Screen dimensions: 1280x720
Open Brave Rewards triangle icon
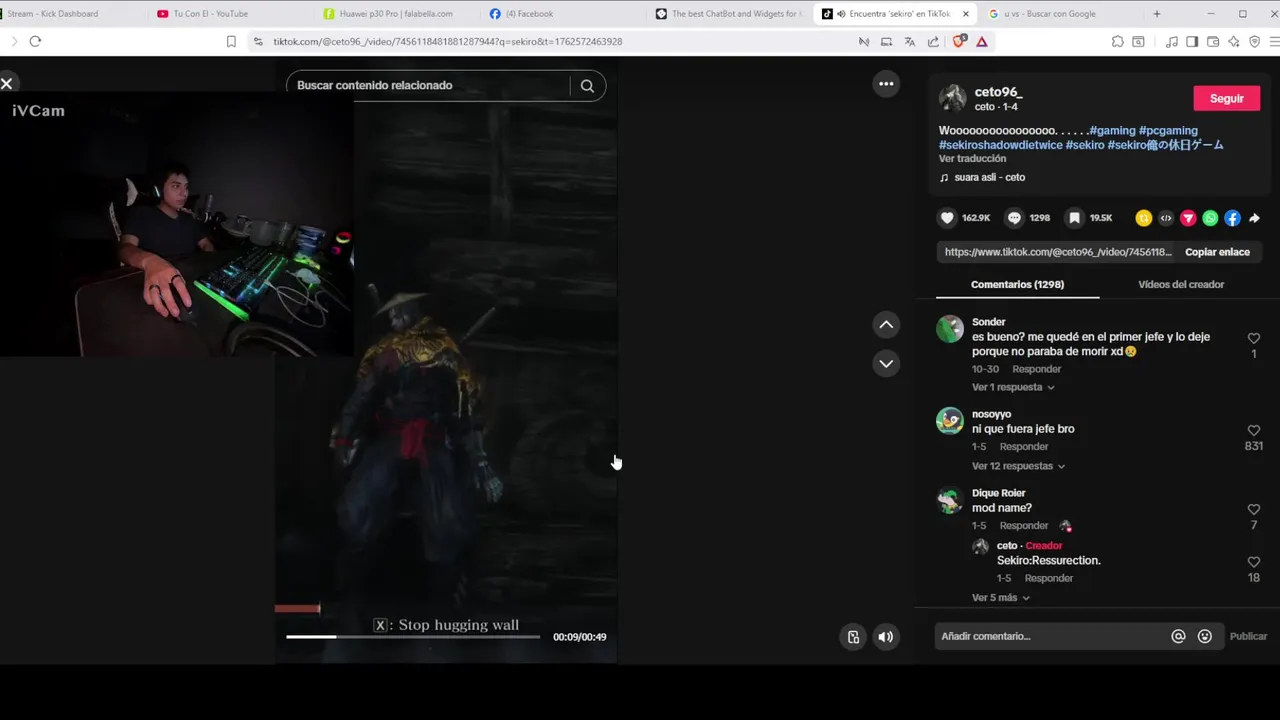click(x=982, y=41)
